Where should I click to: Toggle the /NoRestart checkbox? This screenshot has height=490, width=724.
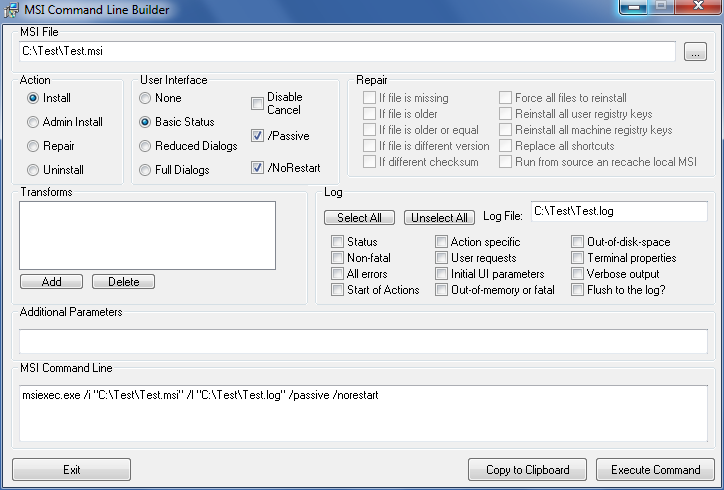coord(258,168)
